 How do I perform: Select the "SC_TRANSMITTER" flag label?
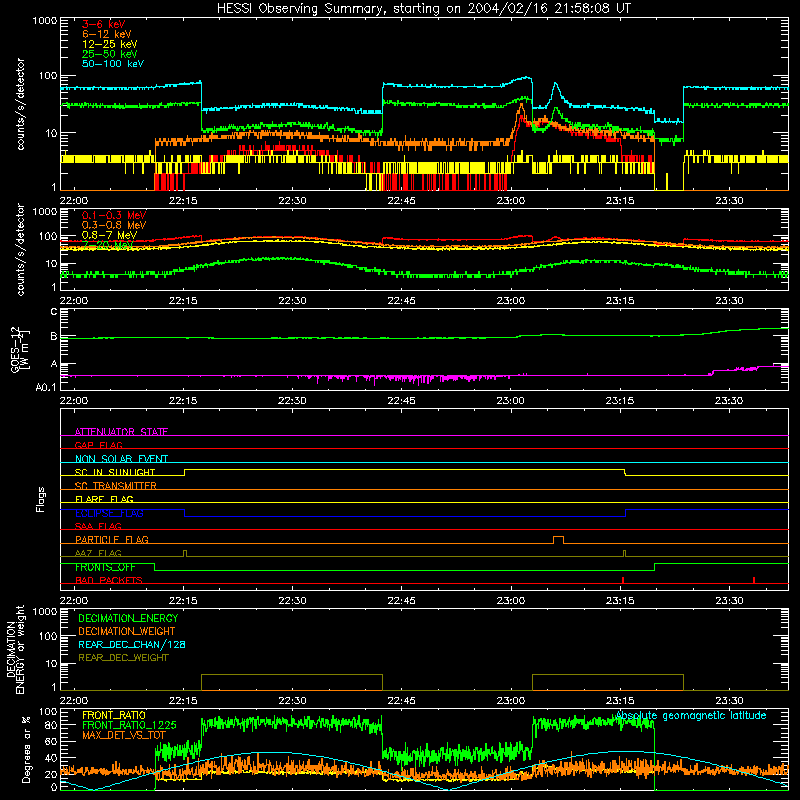pos(115,485)
